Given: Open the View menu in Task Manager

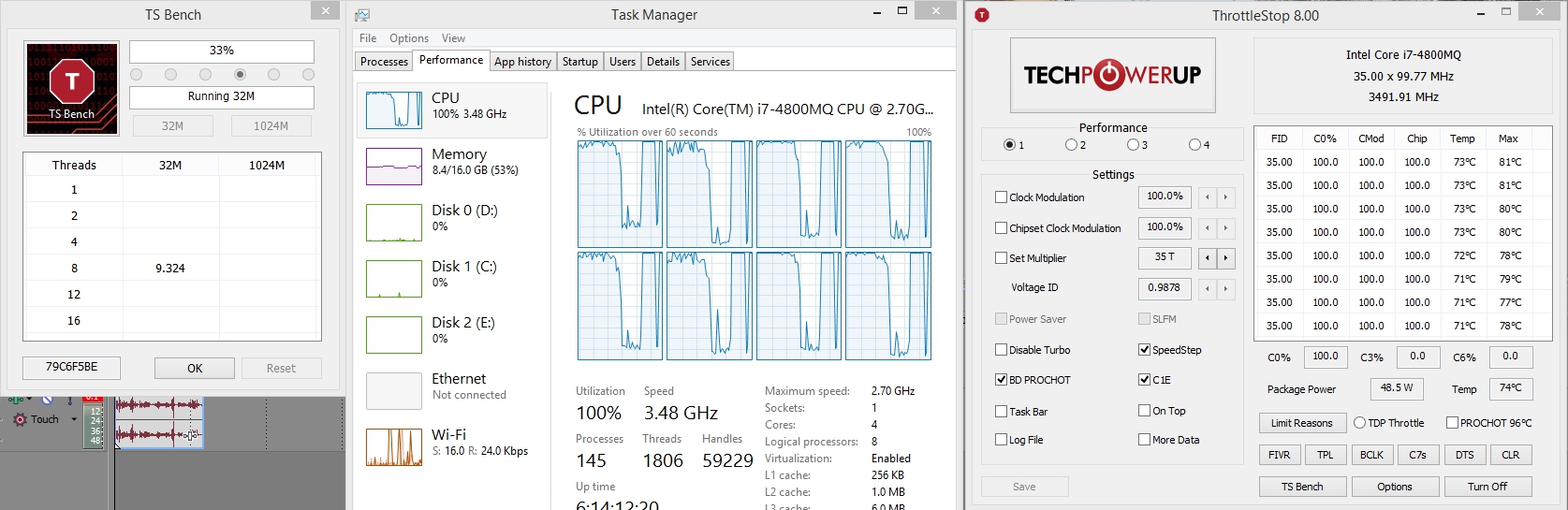Looking at the screenshot, I should click(453, 38).
